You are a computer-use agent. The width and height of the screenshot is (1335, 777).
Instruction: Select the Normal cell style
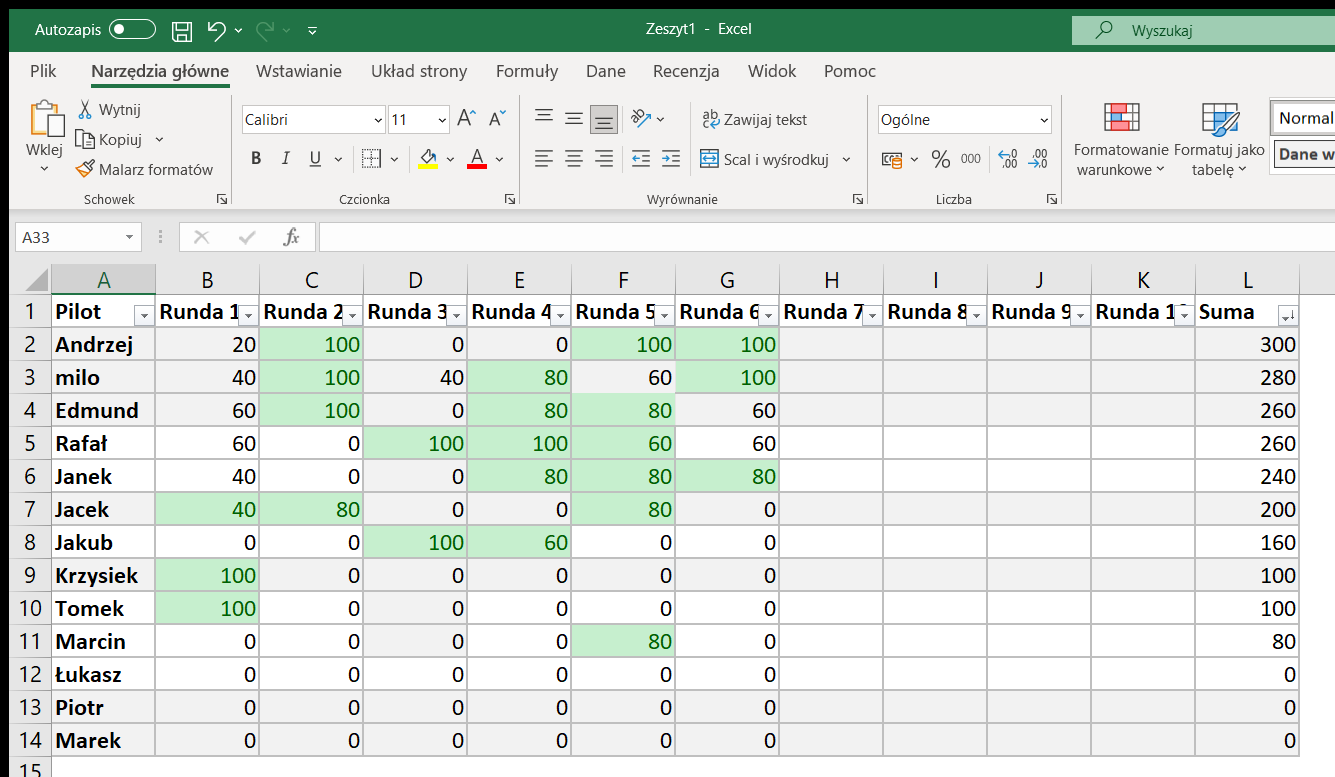(x=1303, y=118)
